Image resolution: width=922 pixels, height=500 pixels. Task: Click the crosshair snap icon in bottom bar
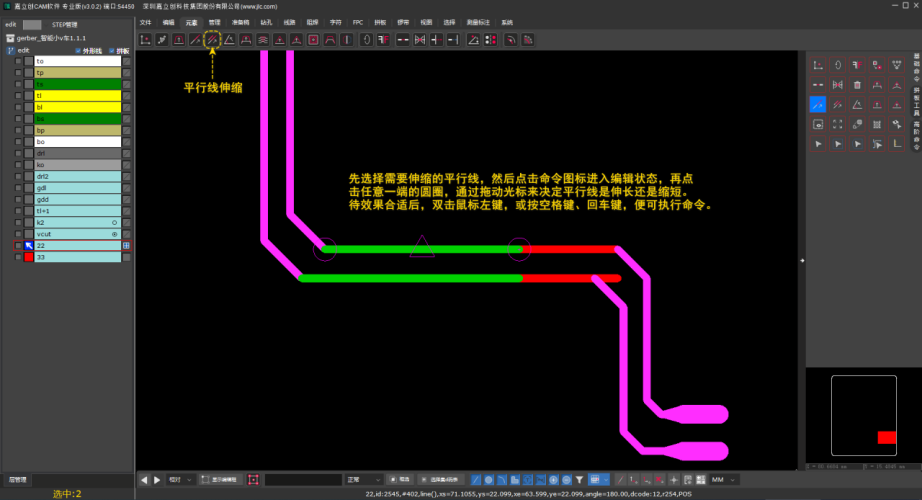pyautogui.click(x=674, y=480)
